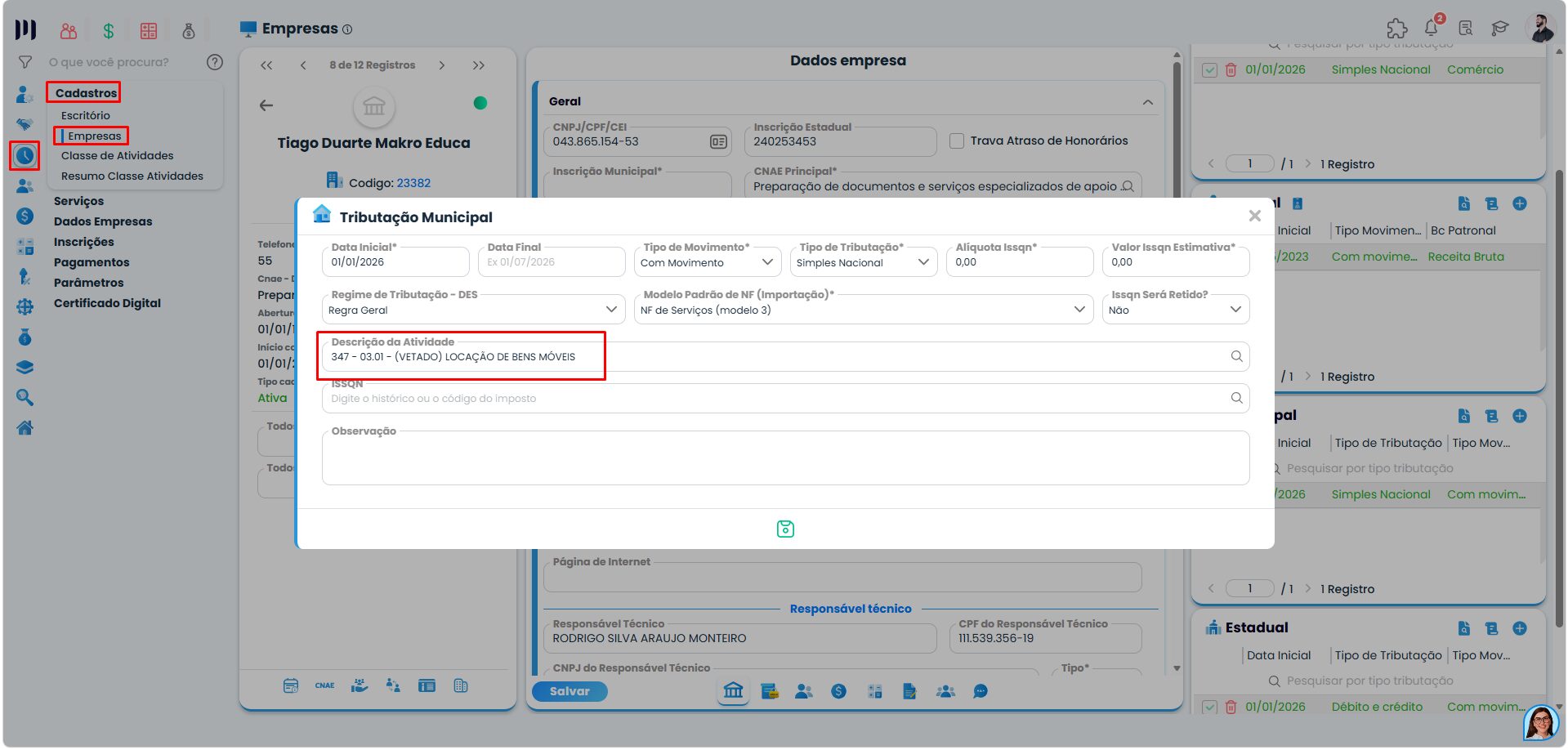This screenshot has width=1568, height=750.
Task: Click the home icon in the left sidebar
Action: [x=25, y=428]
